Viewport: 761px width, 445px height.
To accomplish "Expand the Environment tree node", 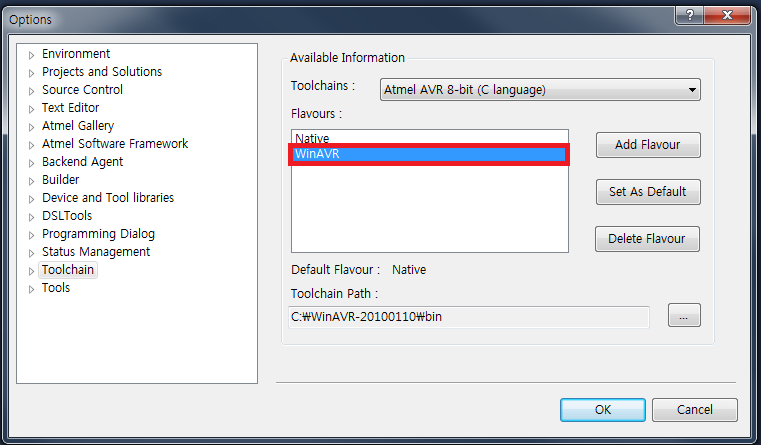I will pos(32,55).
